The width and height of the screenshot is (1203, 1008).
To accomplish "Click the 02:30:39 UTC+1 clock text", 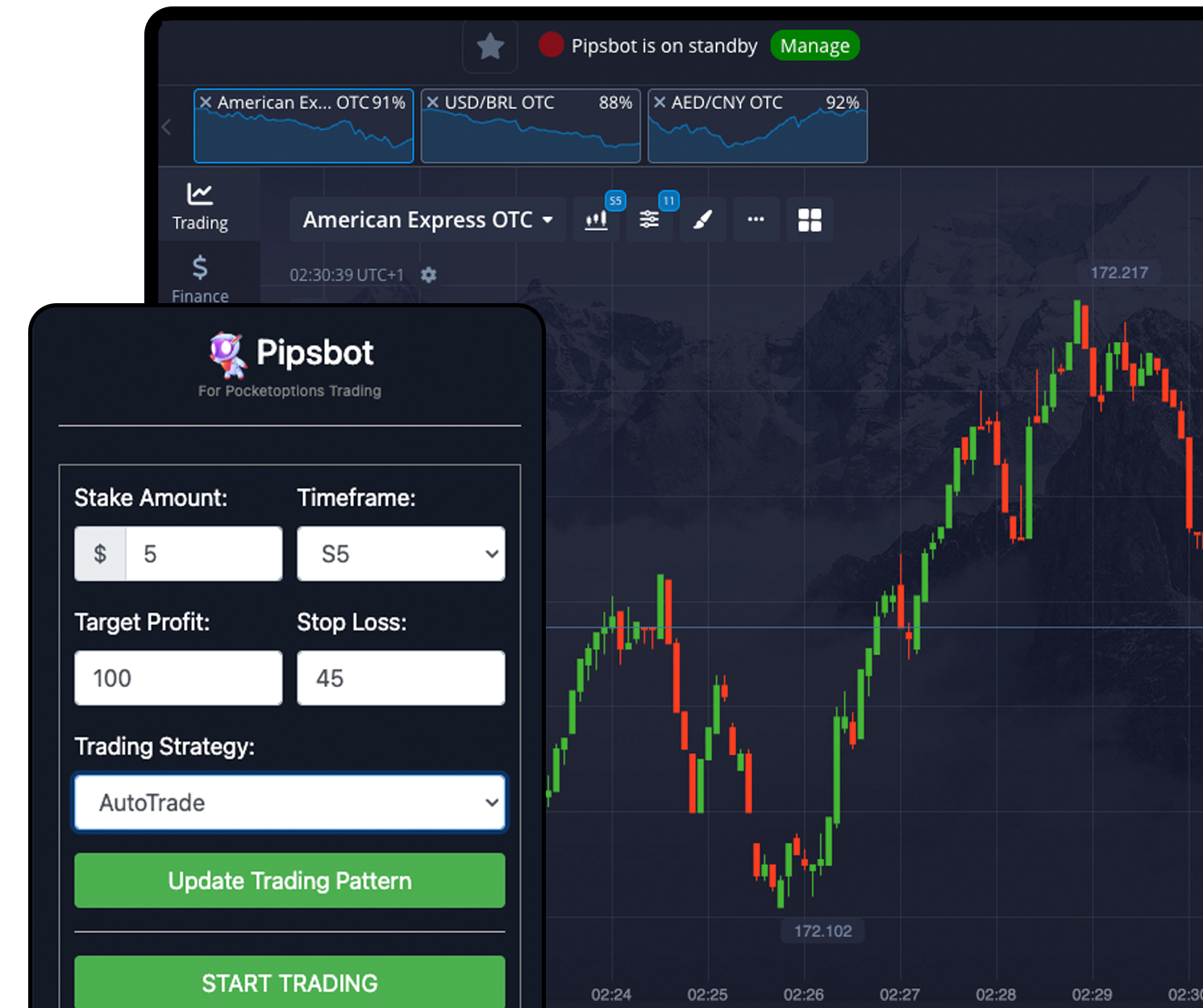I will [347, 275].
